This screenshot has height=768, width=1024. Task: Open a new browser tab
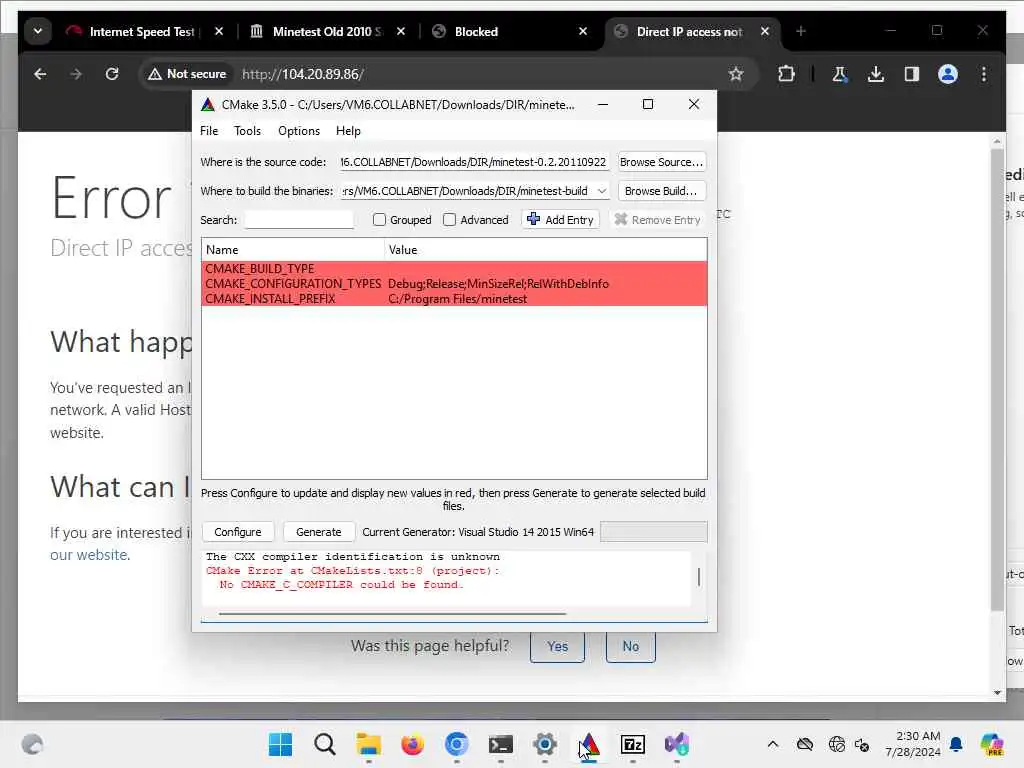tap(801, 31)
